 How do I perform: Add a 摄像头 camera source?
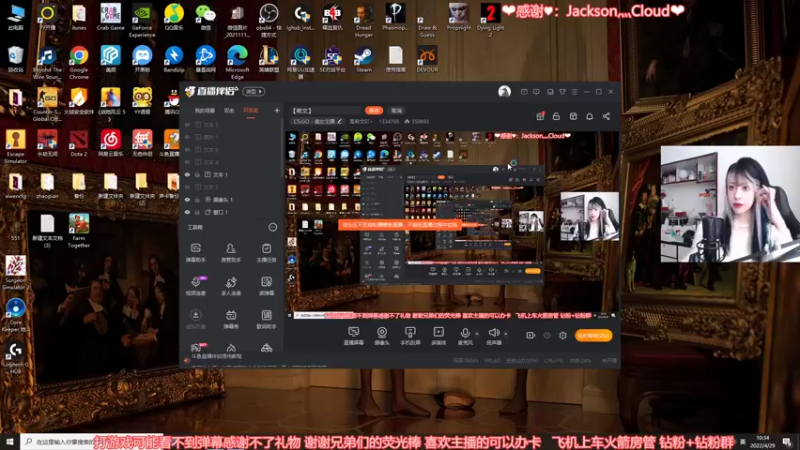382,336
